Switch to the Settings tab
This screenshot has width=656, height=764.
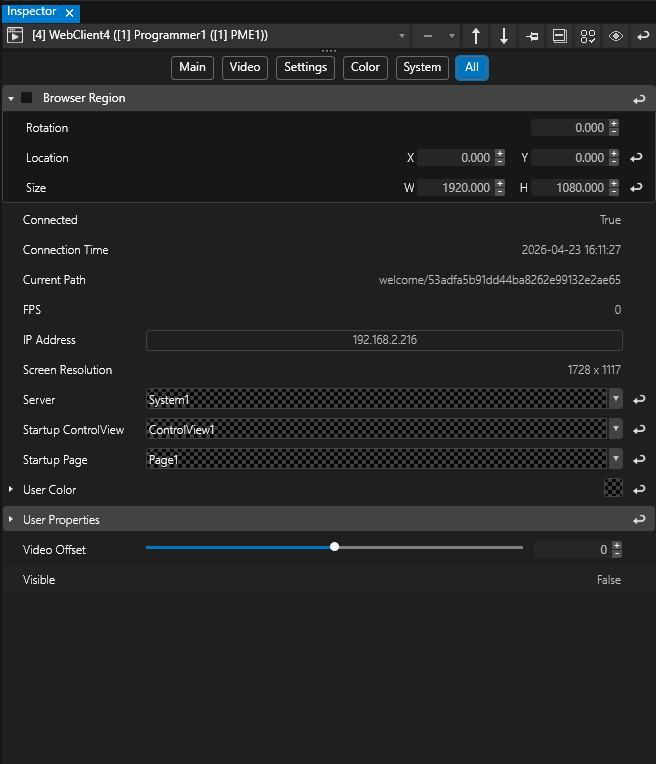tap(306, 67)
